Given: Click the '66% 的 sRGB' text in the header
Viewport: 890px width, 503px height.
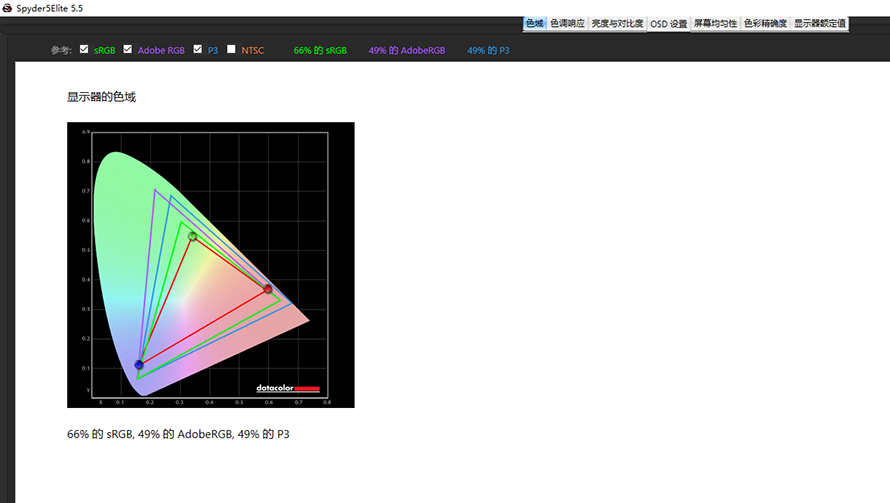Looking at the screenshot, I should click(320, 51).
